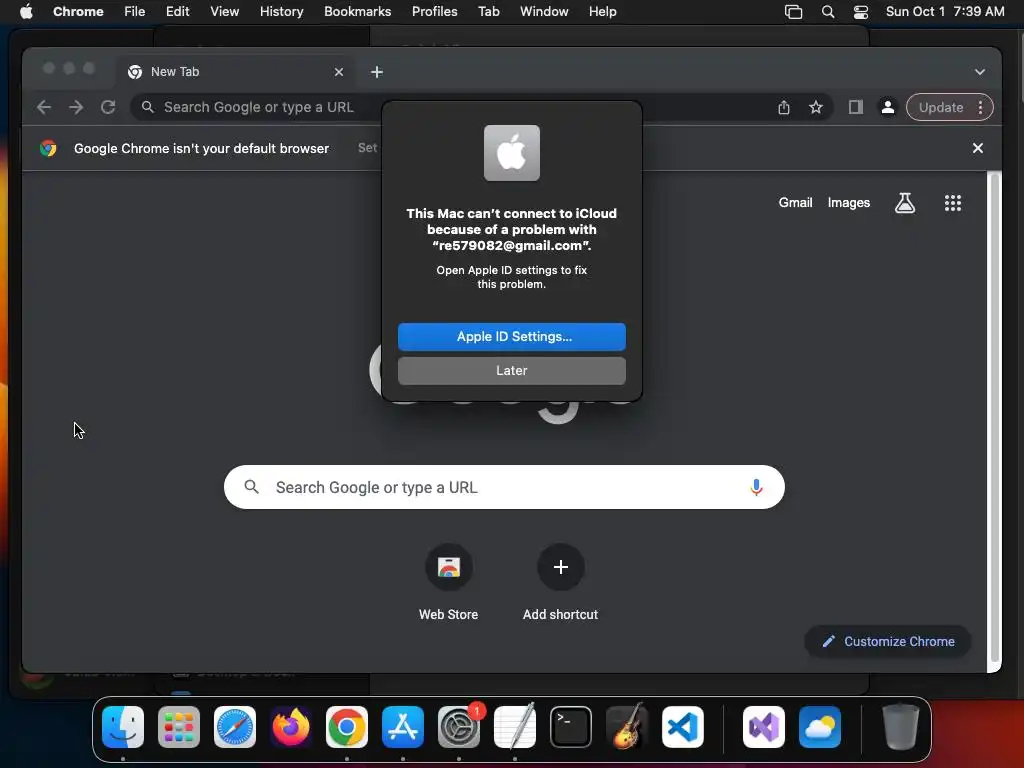Open the File menu
Image resolution: width=1024 pixels, height=768 pixels.
135,11
